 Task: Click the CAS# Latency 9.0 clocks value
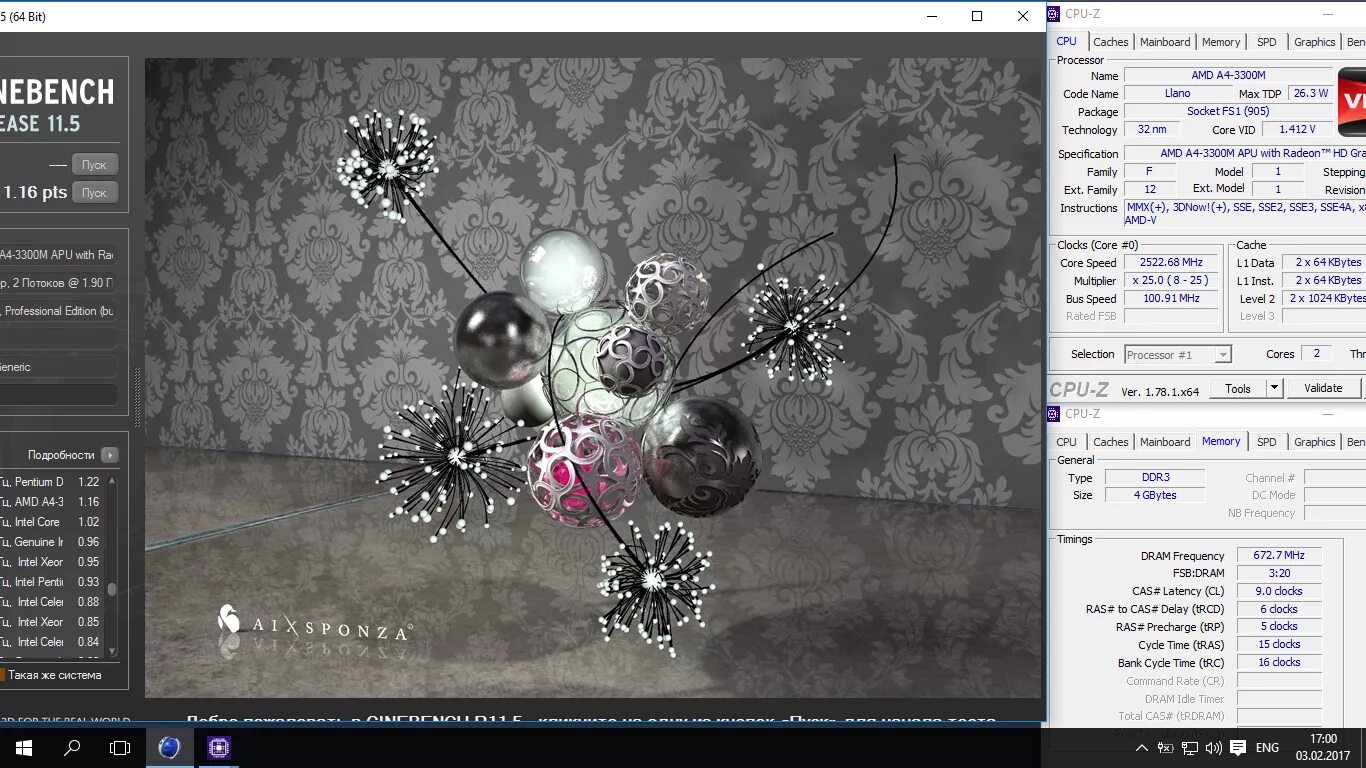pos(1279,591)
